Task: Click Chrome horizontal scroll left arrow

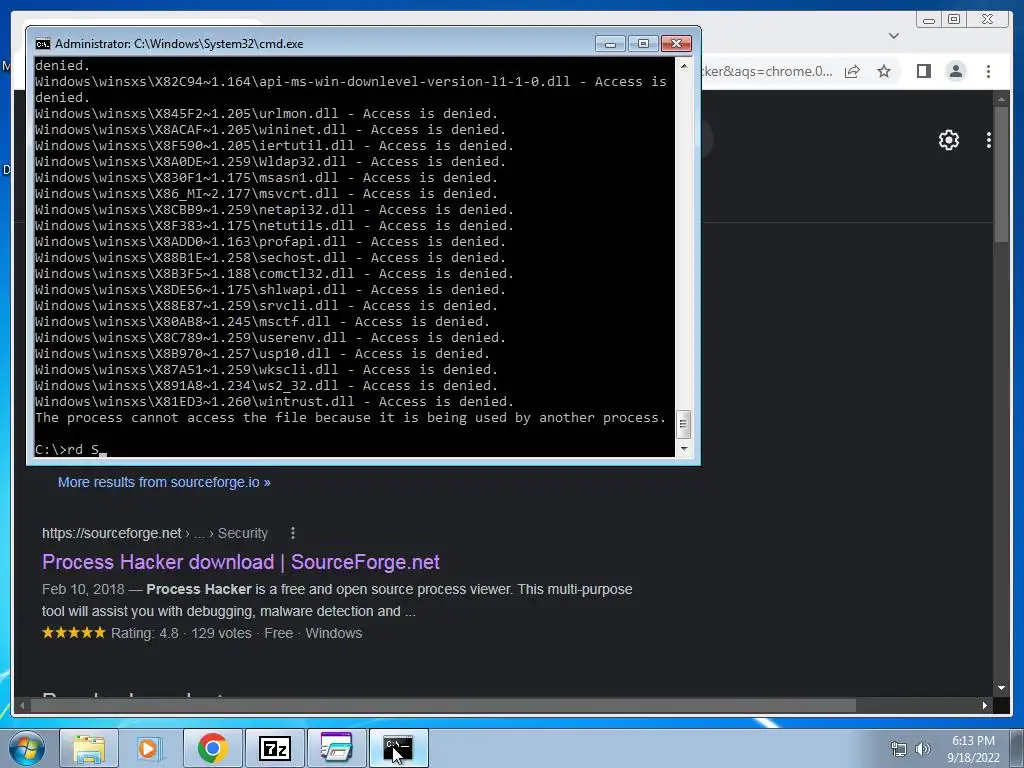Action: pyautogui.click(x=22, y=705)
